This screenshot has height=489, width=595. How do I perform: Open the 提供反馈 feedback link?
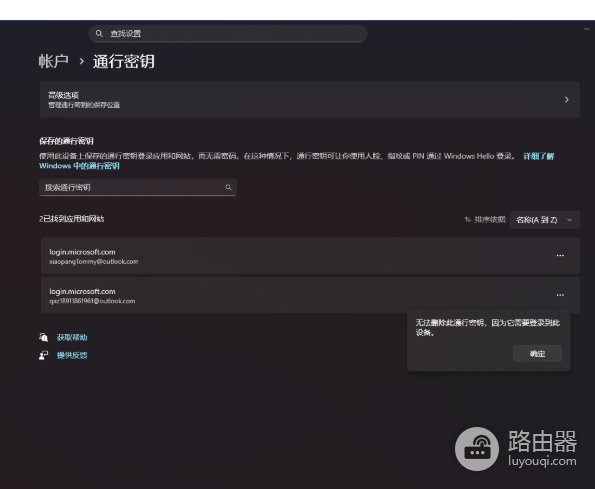click(72, 355)
